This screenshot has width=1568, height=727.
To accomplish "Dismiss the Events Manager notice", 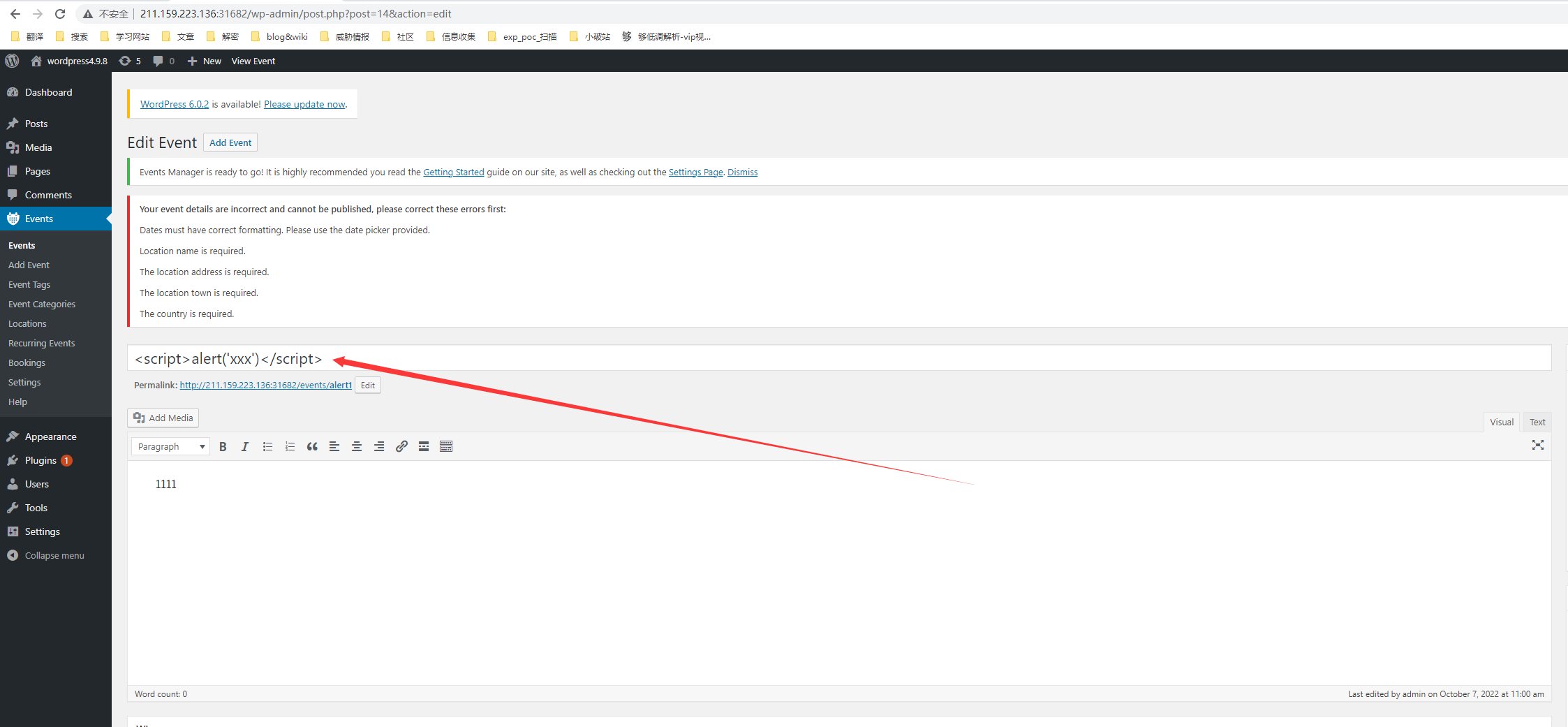I will [x=742, y=172].
